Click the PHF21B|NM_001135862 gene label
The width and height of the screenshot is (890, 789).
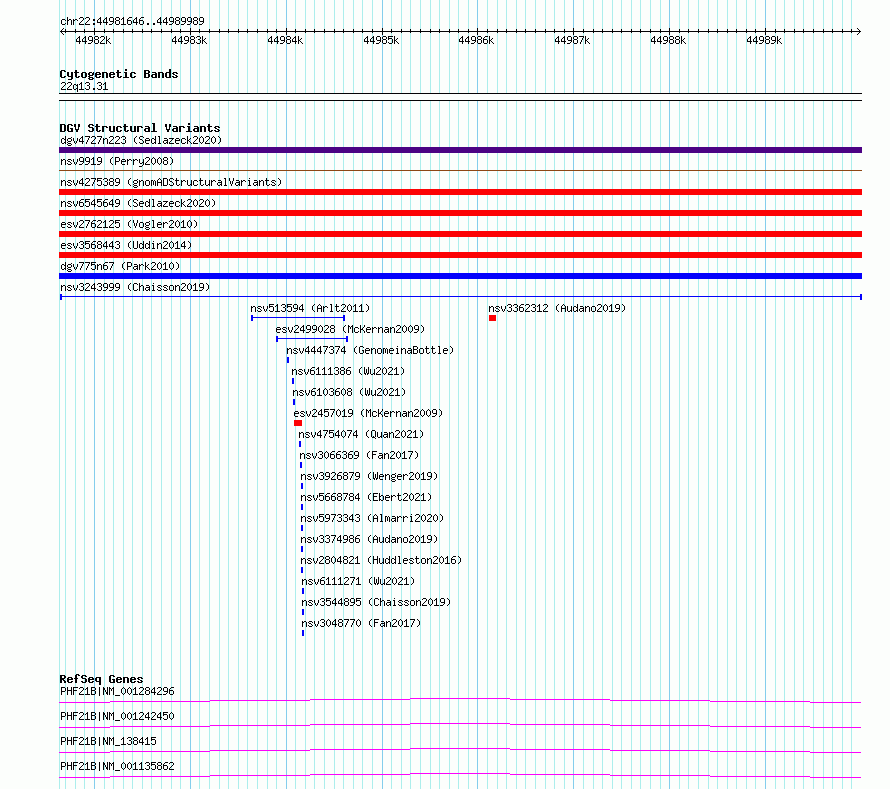click(117, 766)
